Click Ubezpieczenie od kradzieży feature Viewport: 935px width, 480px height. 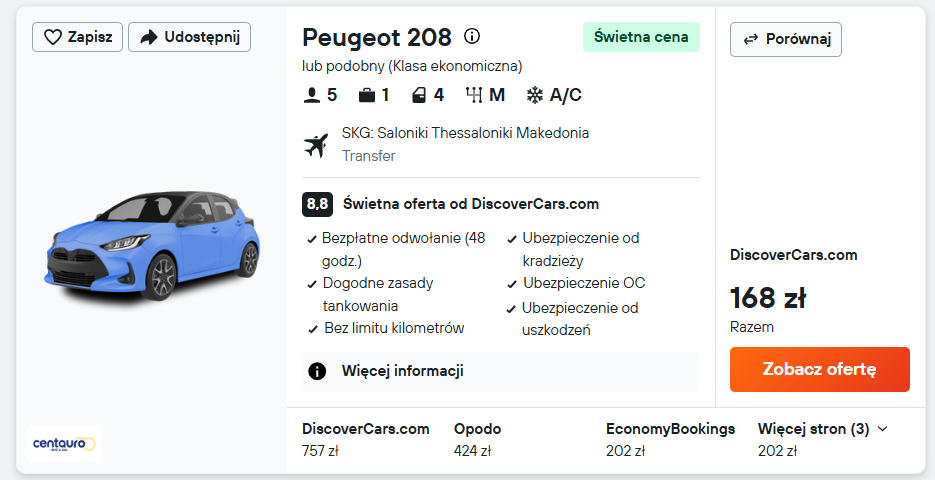point(581,249)
